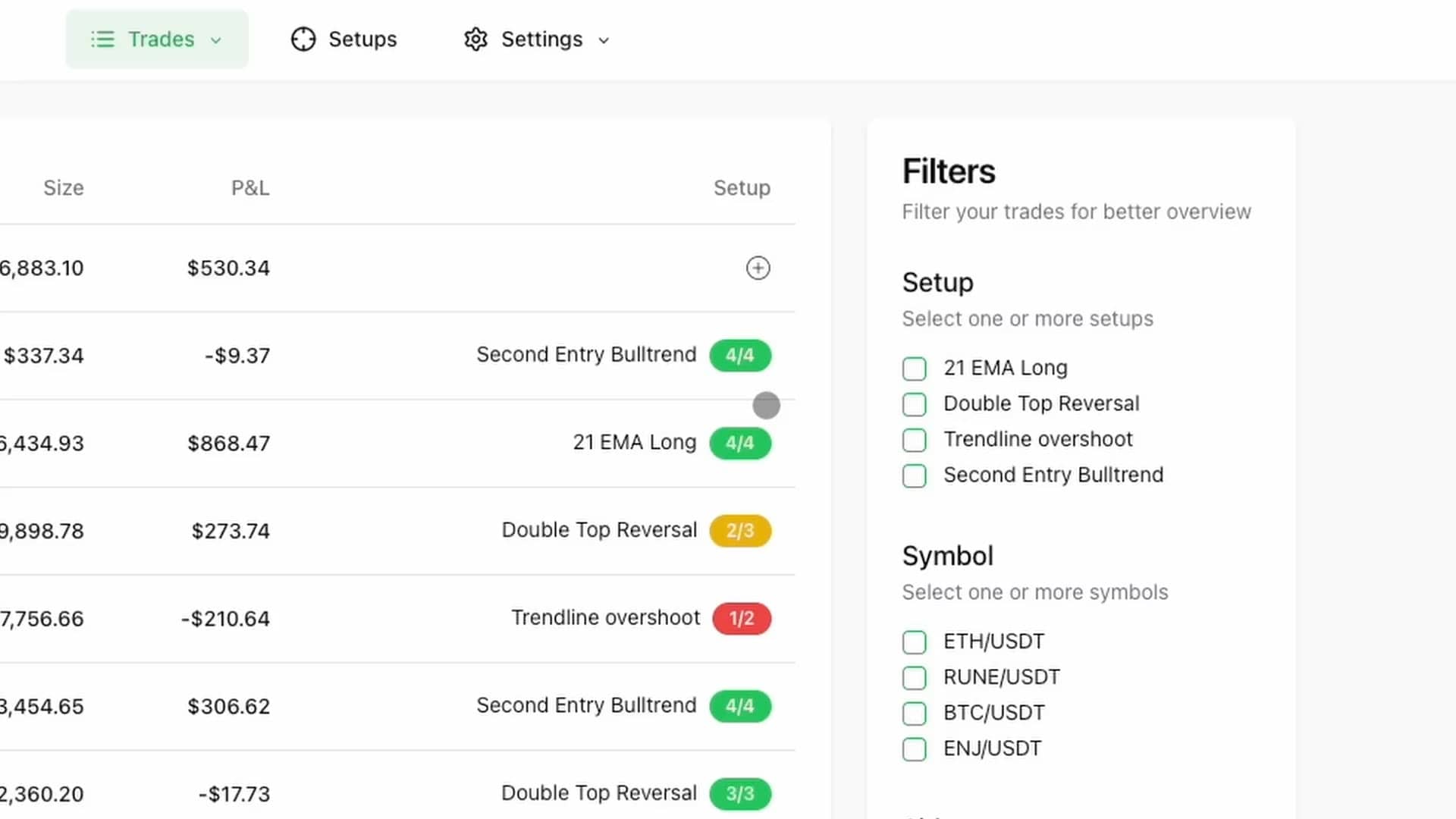Image resolution: width=1456 pixels, height=819 pixels.
Task: Click the -$17.73 P&L value
Action: pyautogui.click(x=234, y=794)
